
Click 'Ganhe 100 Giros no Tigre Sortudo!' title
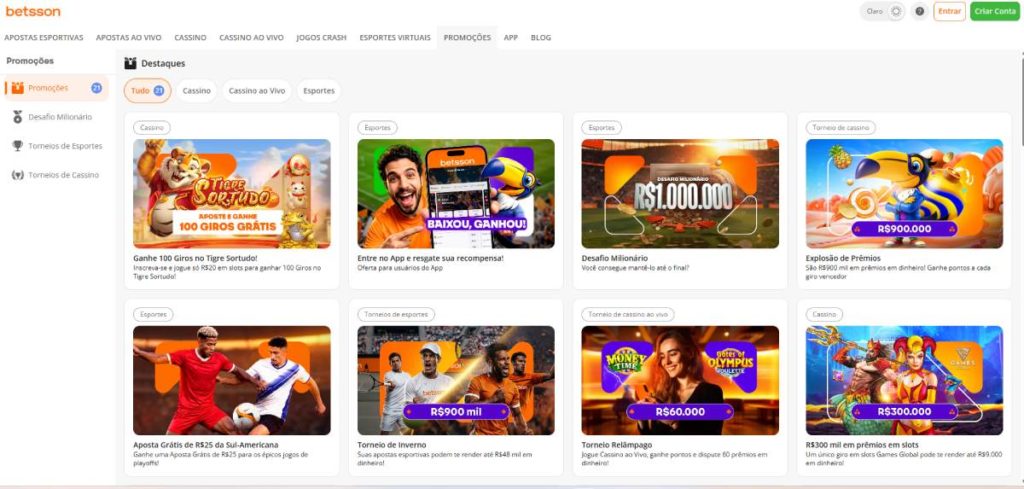pyautogui.click(x=195, y=258)
